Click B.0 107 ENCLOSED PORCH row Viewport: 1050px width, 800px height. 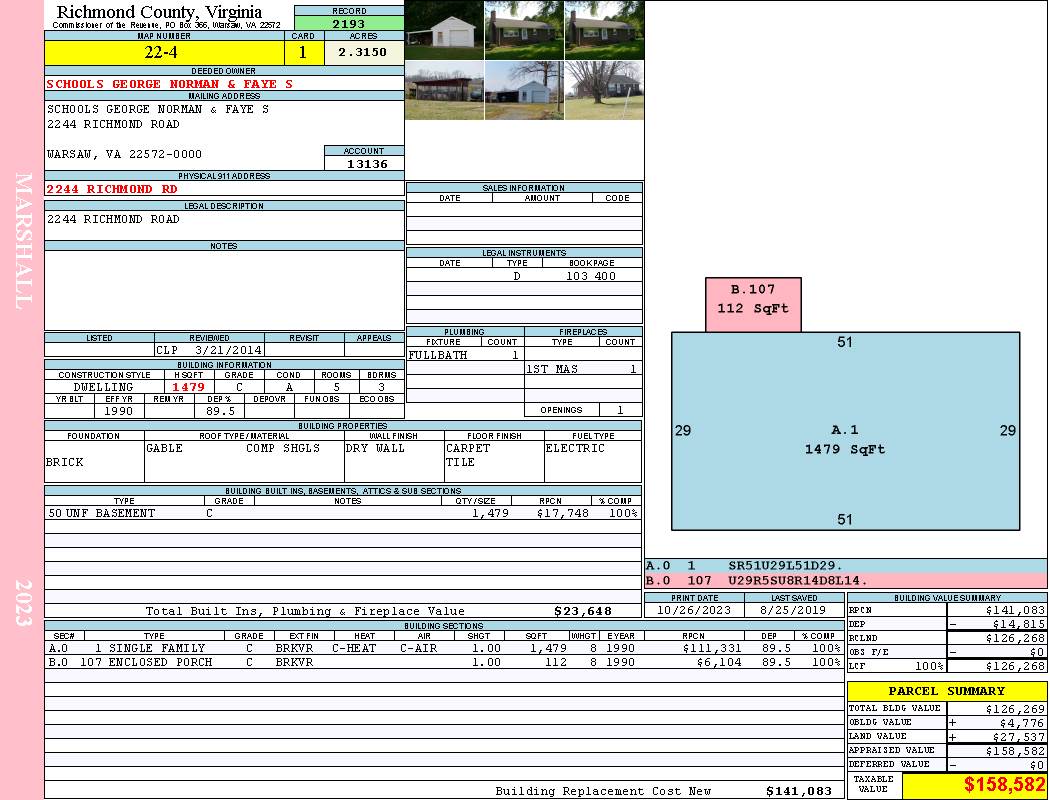coord(444,662)
